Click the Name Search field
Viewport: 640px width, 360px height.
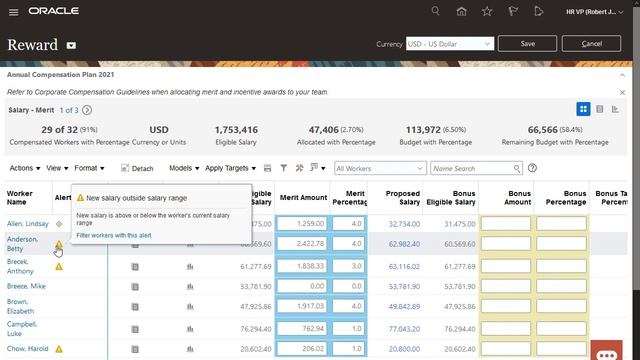click(472, 168)
